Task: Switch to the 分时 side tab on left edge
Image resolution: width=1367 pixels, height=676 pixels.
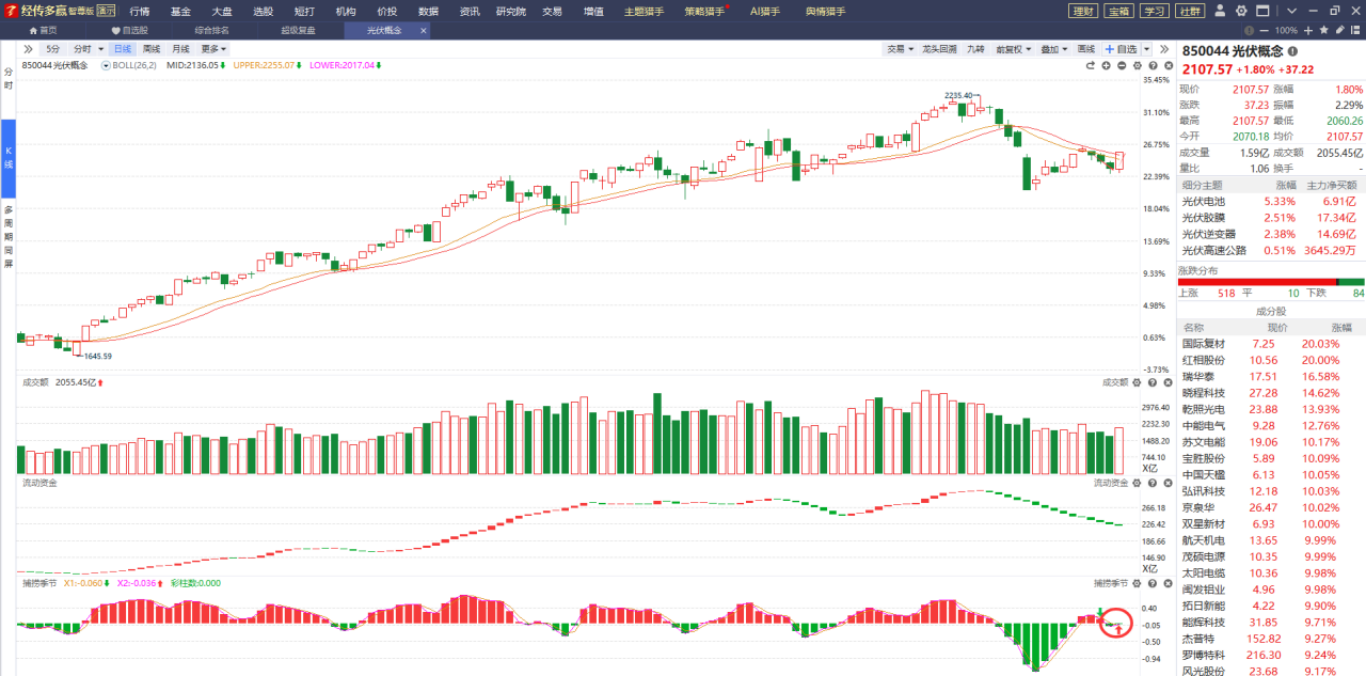Action: 8,79
